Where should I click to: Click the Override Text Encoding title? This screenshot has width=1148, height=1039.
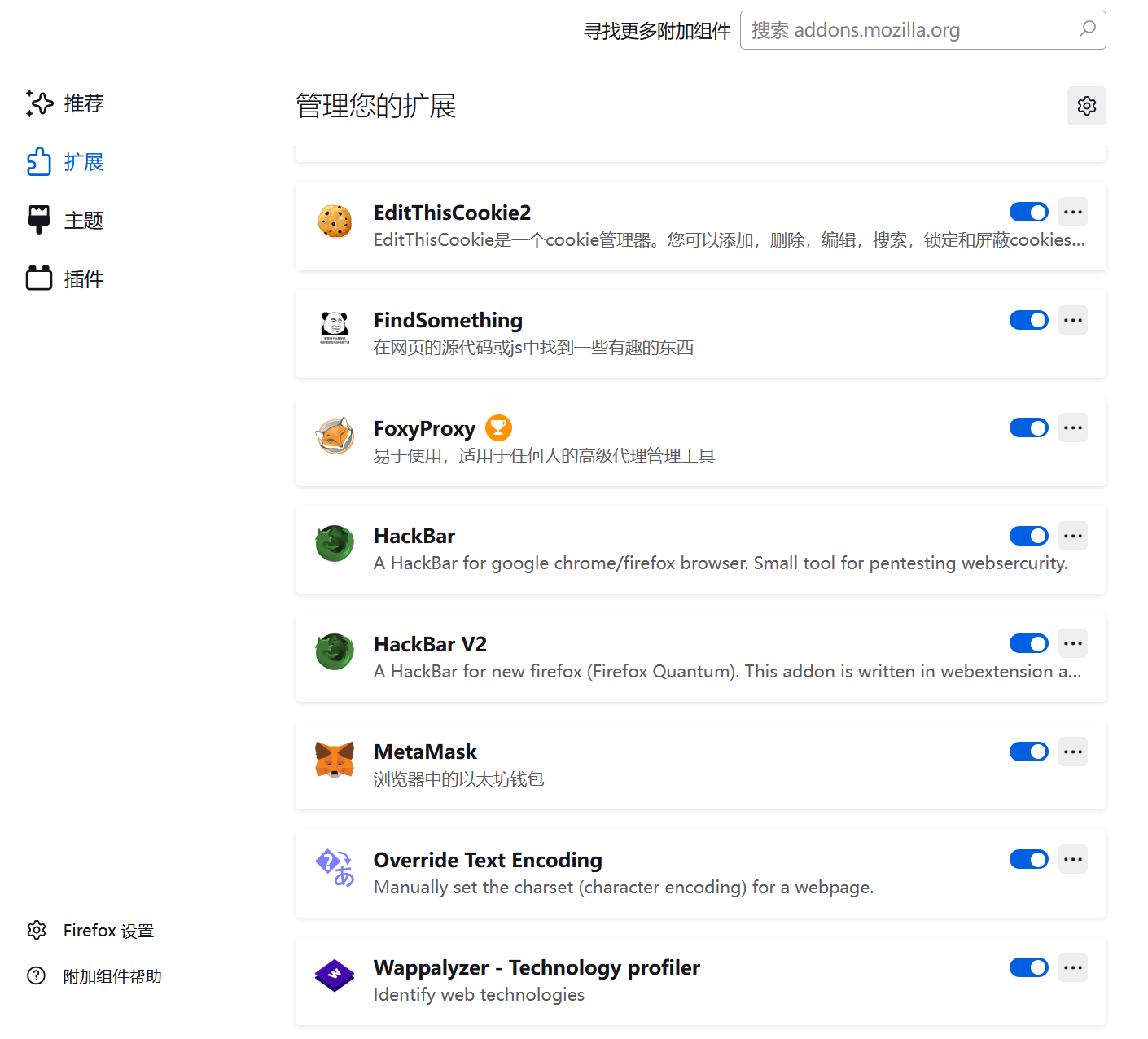coord(488,860)
